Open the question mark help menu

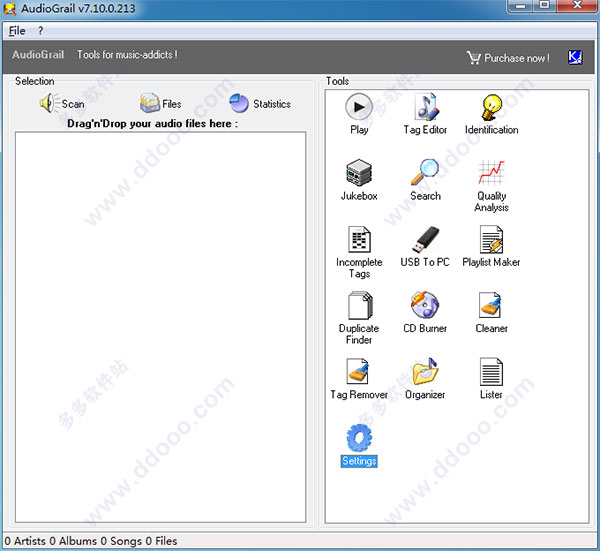click(41, 31)
